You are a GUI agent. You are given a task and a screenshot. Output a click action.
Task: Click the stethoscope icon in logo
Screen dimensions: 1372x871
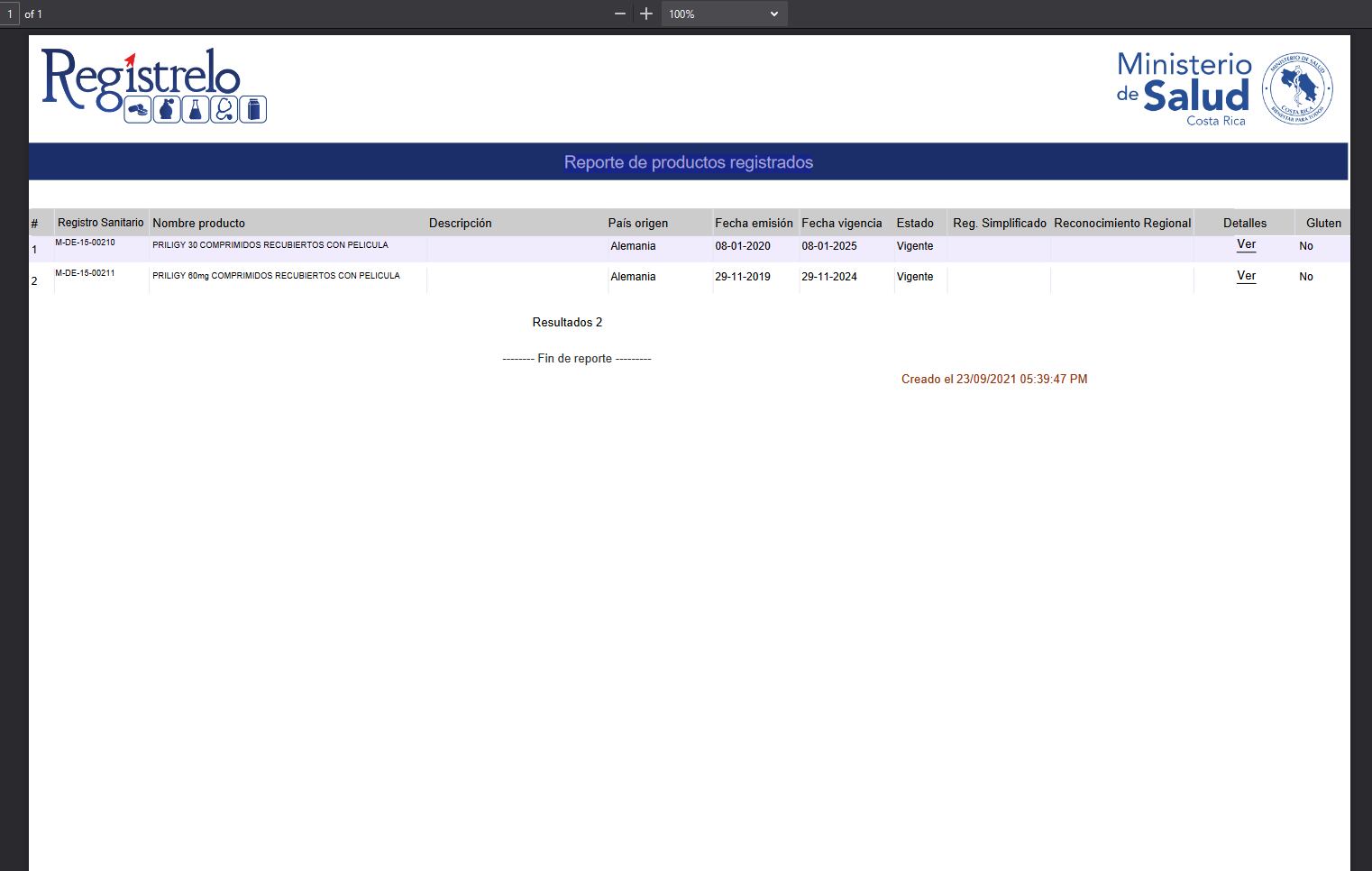pyautogui.click(x=224, y=110)
